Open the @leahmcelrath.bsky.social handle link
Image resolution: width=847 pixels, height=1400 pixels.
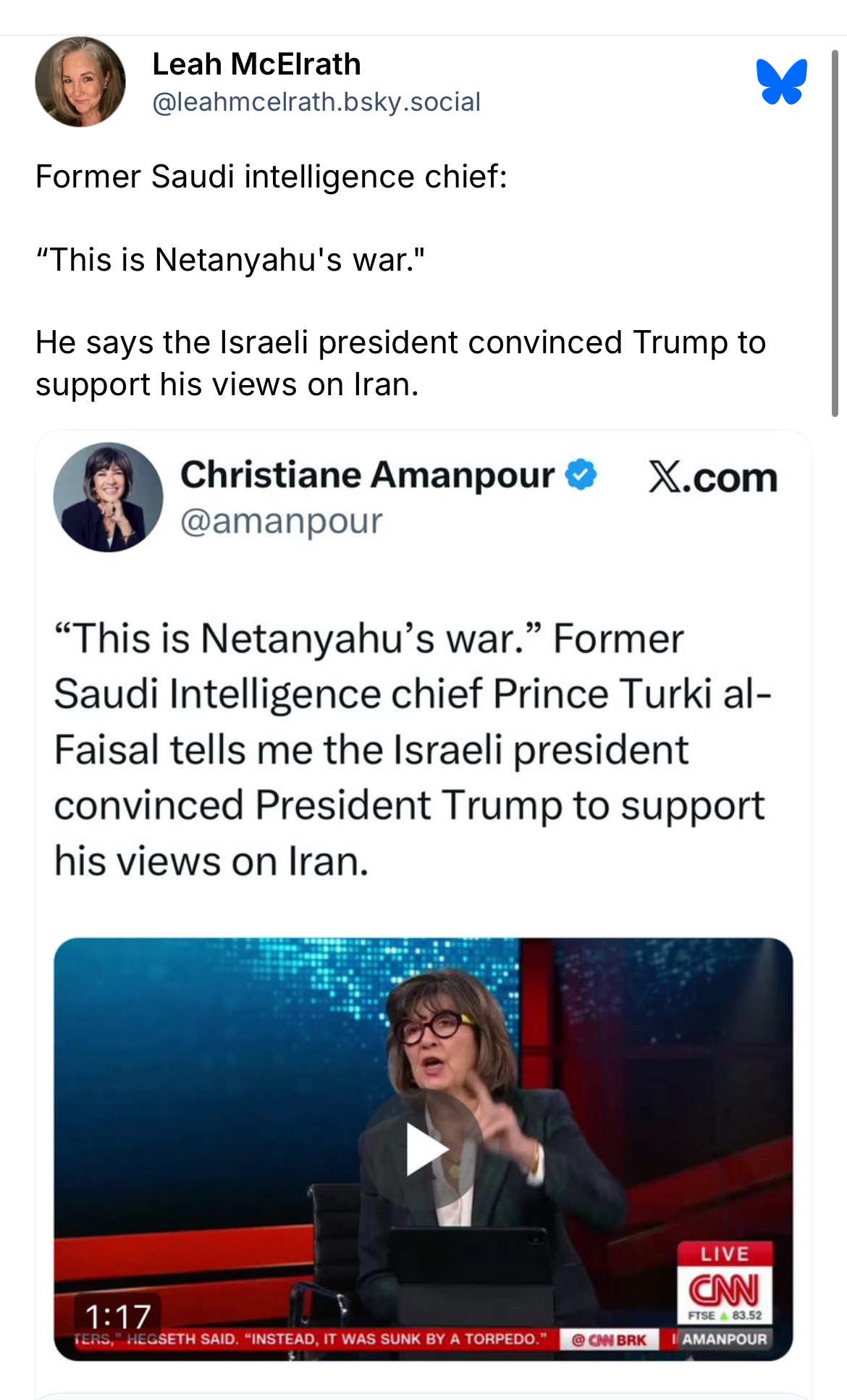(316, 102)
